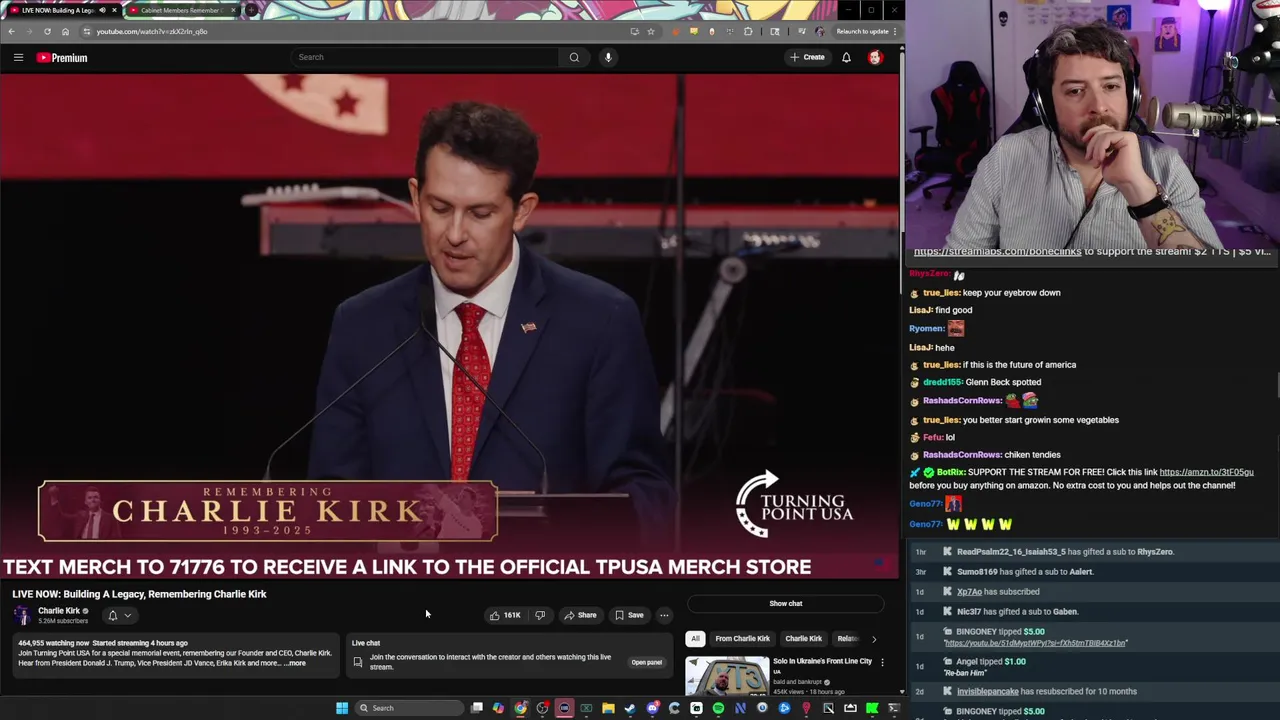The height and width of the screenshot is (720, 1280).
Task: Open Discord from the taskbar
Action: click(652, 708)
